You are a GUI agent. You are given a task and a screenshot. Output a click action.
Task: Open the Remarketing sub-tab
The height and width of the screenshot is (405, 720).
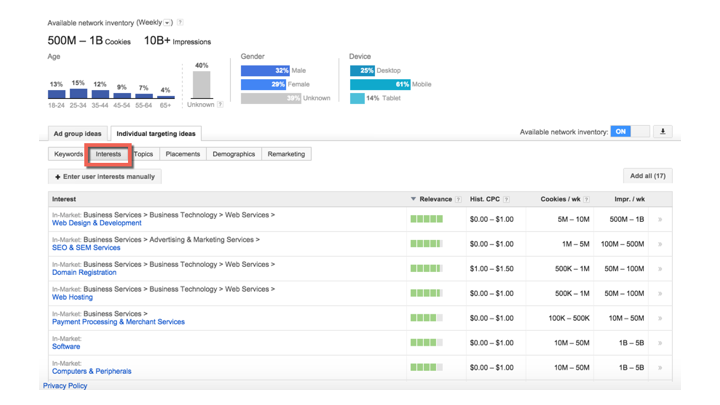tap(287, 154)
